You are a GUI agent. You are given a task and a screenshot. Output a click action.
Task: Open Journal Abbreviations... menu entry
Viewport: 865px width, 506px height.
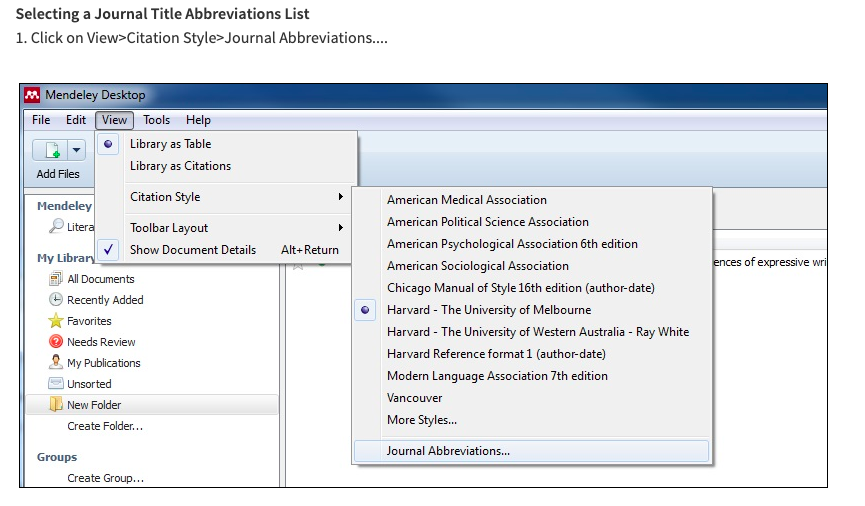tap(531, 451)
